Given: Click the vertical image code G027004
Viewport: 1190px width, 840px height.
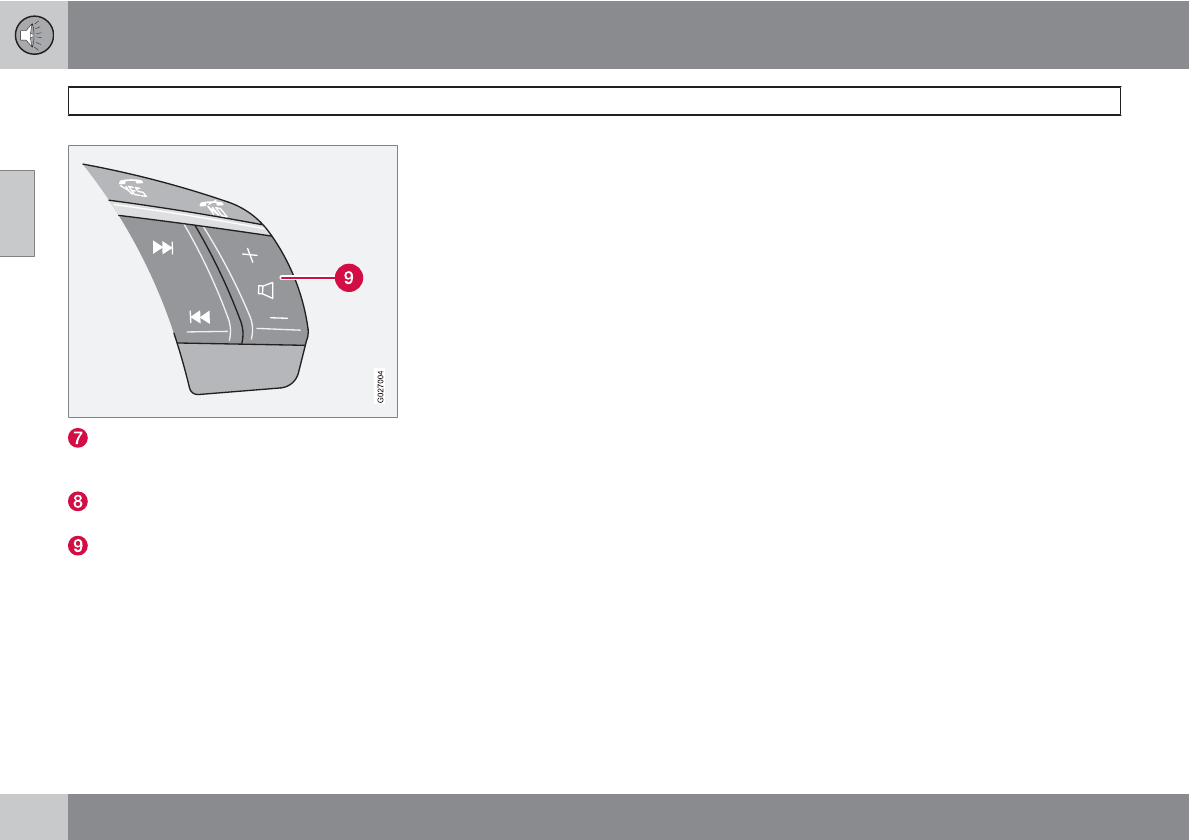Looking at the screenshot, I should coord(380,385).
